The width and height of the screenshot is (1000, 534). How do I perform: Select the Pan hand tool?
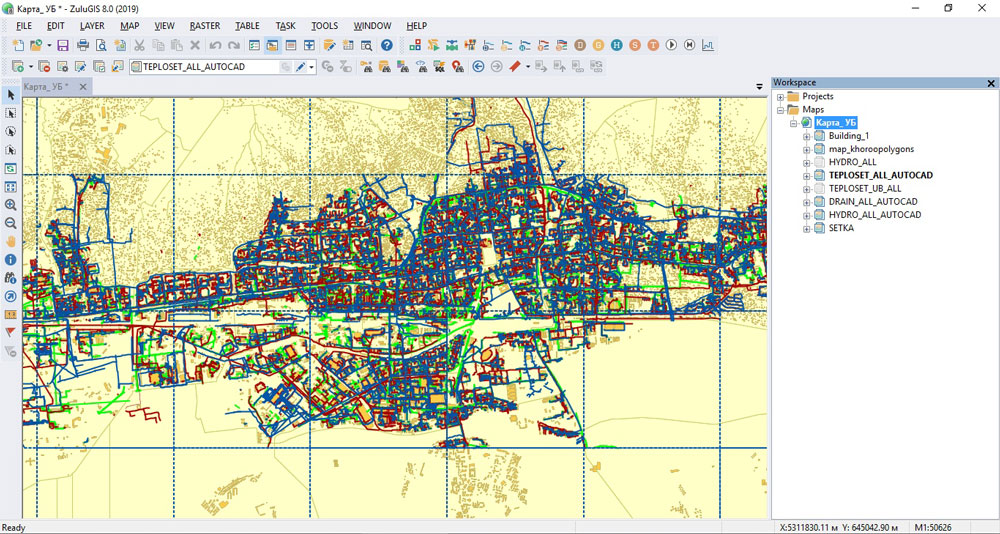(11, 241)
